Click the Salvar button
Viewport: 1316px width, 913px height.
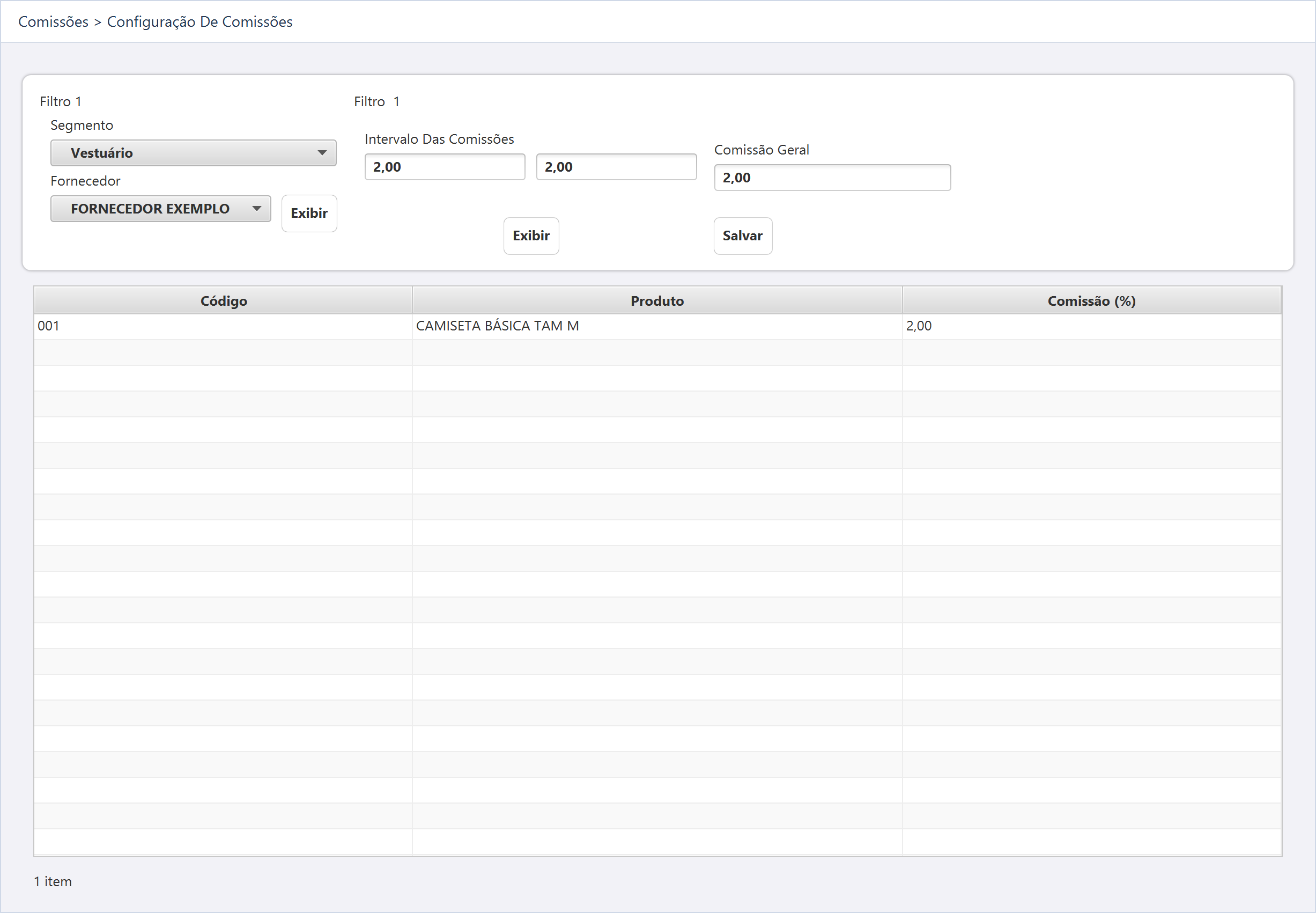tap(743, 235)
